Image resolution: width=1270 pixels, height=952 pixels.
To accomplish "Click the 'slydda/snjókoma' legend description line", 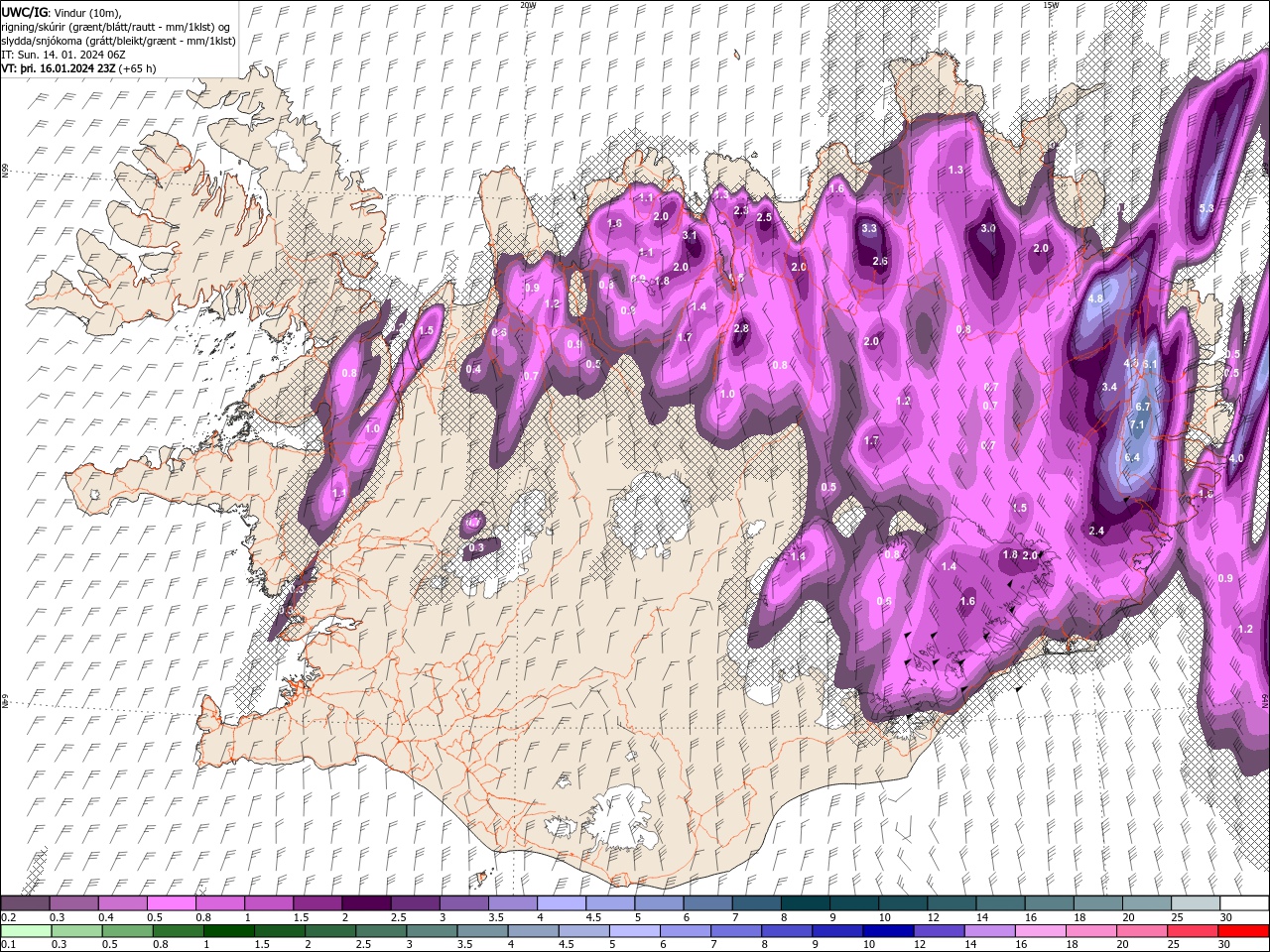I will 119,41.
